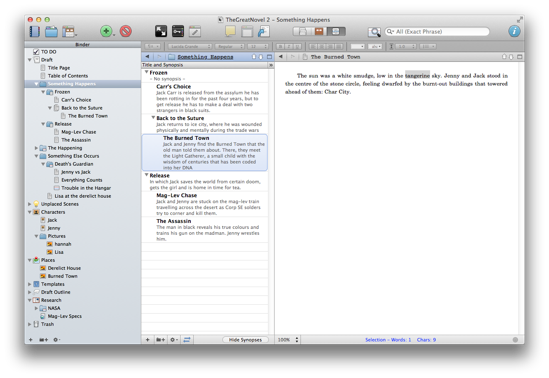This screenshot has width=549, height=378.
Task: Open the font size dropdown
Action: coord(258,46)
